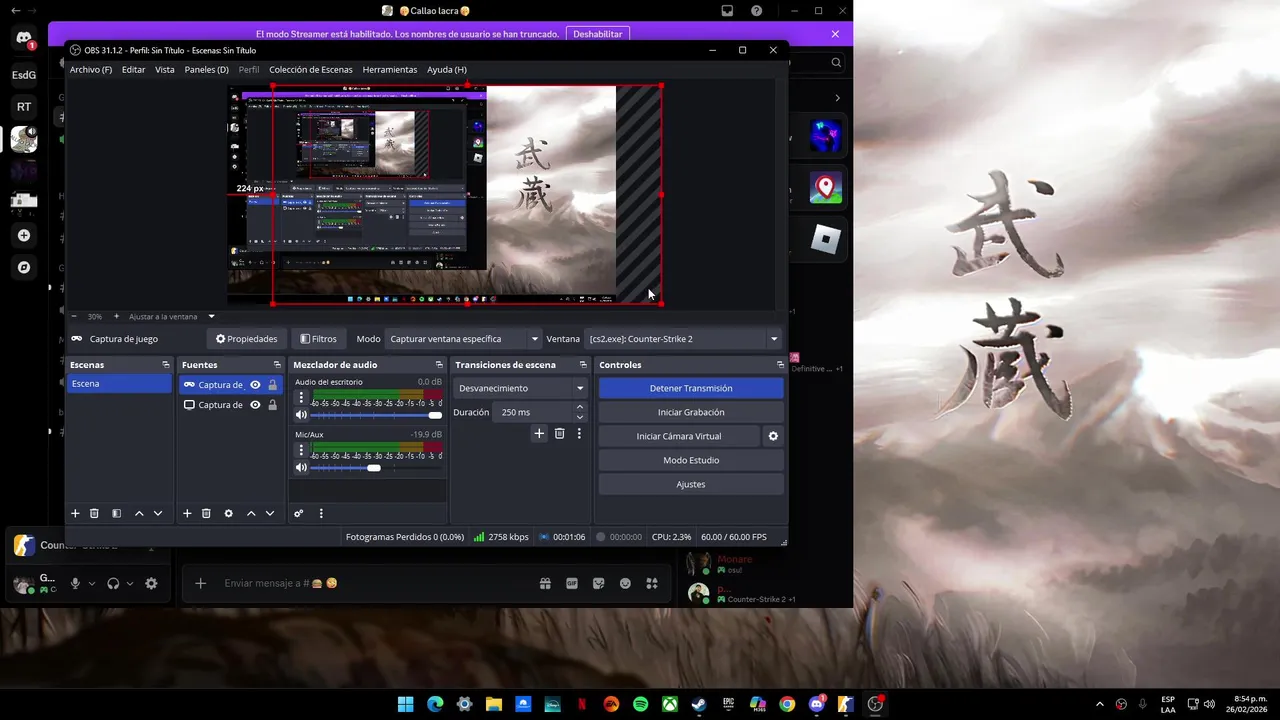
Task: Open Discord emoji picker
Action: click(x=625, y=583)
